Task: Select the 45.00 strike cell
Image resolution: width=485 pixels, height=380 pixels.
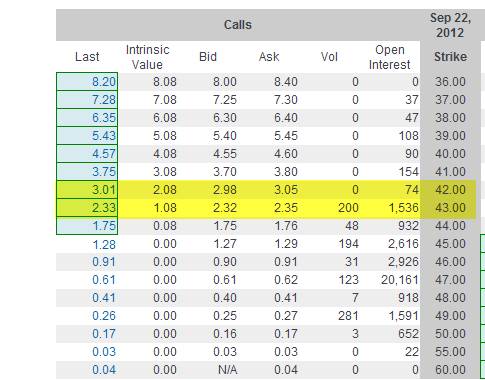Action: click(x=450, y=244)
